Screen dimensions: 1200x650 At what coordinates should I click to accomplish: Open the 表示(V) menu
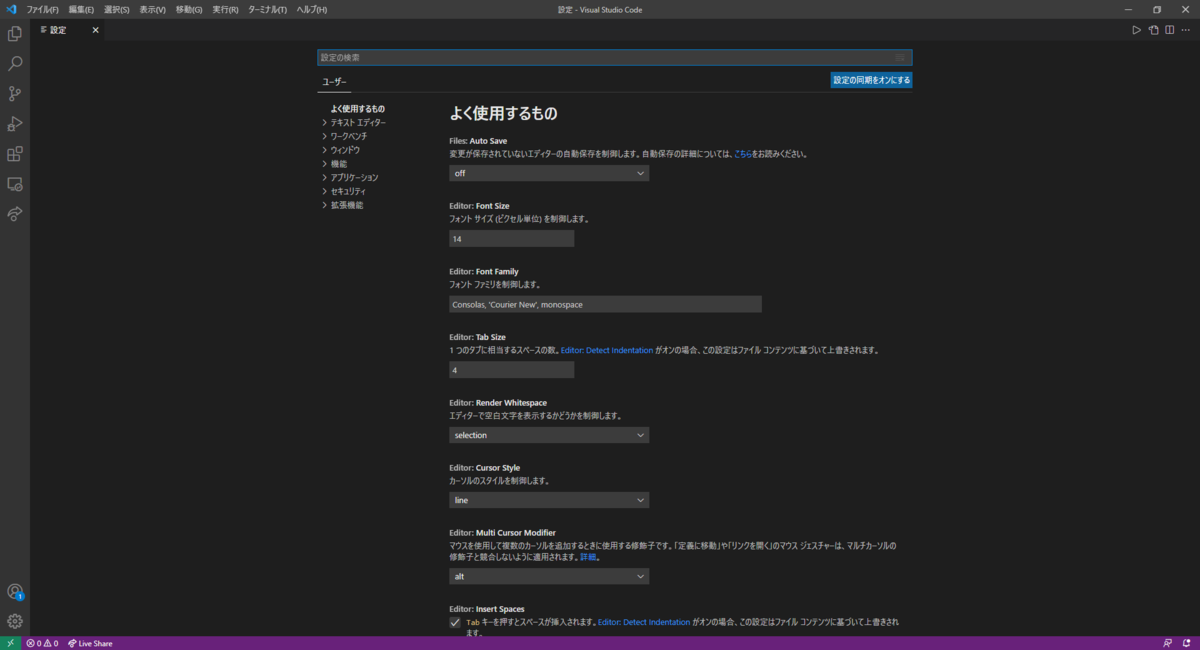tap(153, 9)
